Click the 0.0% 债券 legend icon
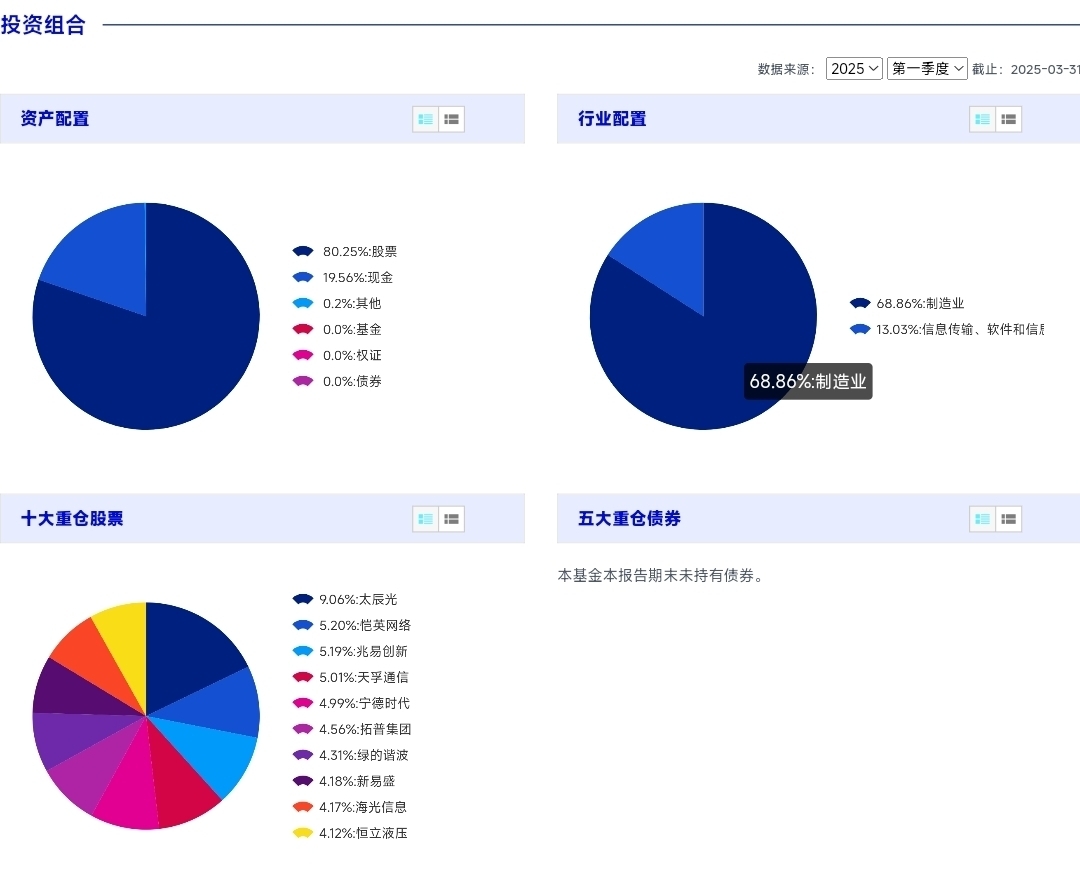 click(303, 381)
